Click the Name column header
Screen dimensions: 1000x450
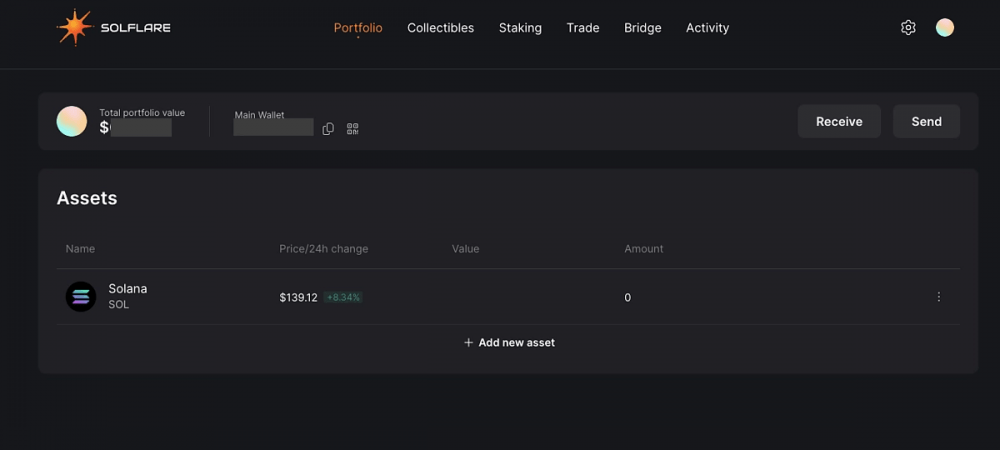pyautogui.click(x=80, y=249)
